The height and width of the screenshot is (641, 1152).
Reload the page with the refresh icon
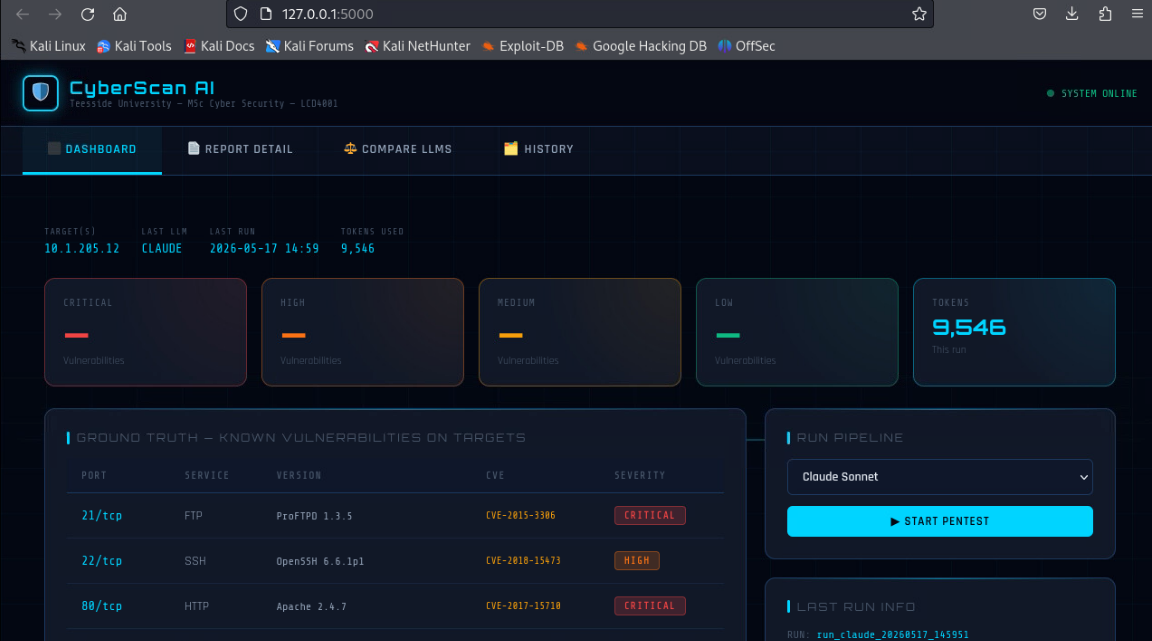87,14
